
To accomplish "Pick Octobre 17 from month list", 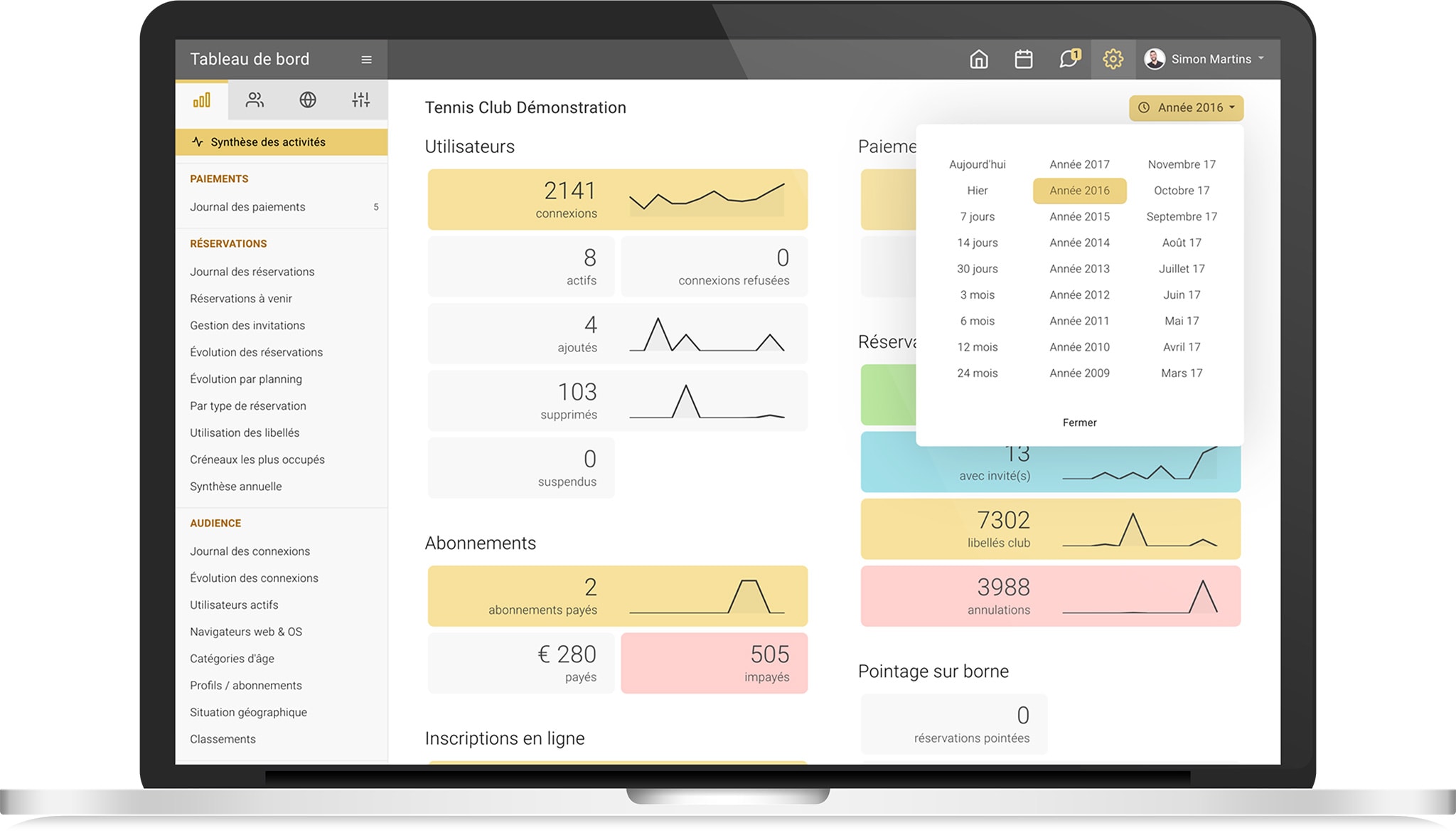I will tap(1181, 191).
